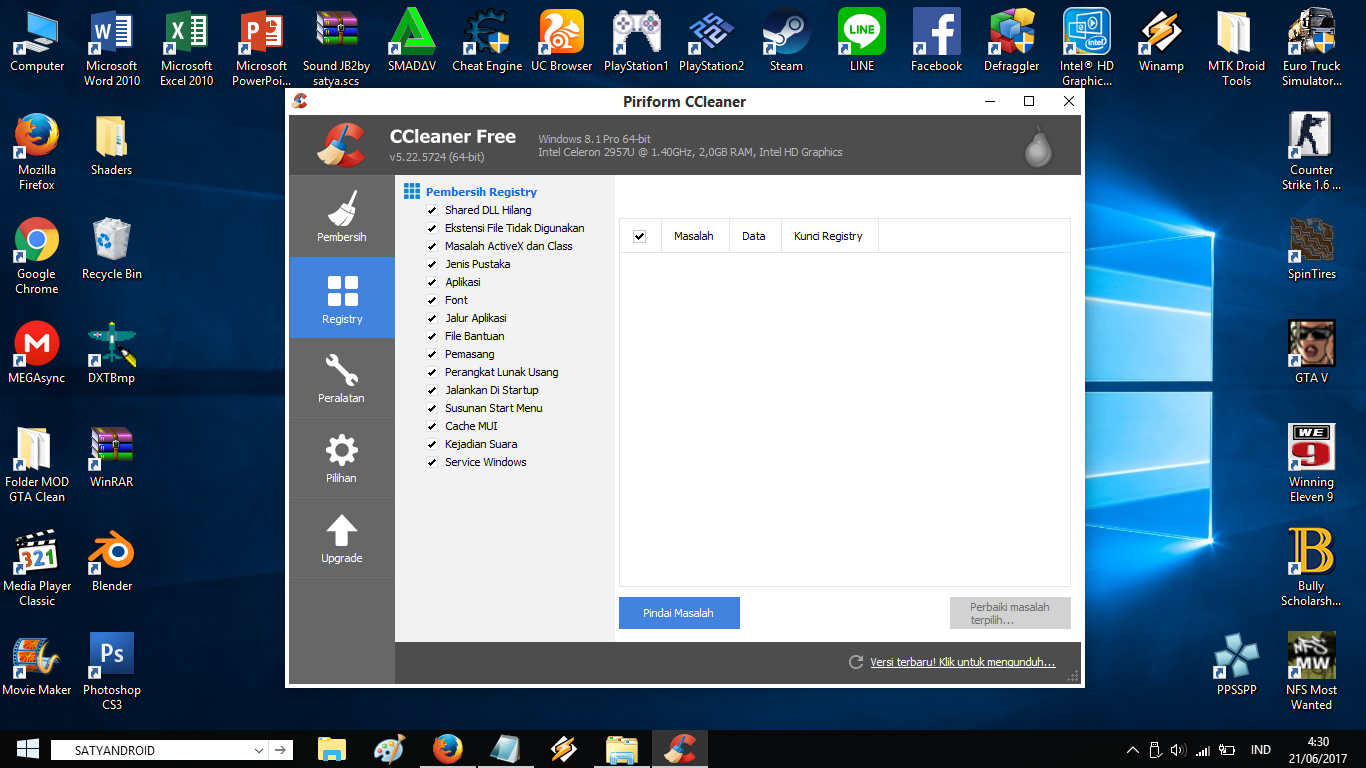The image size is (1366, 768).
Task: Select the SMADAV desktop icon
Action: [x=412, y=42]
